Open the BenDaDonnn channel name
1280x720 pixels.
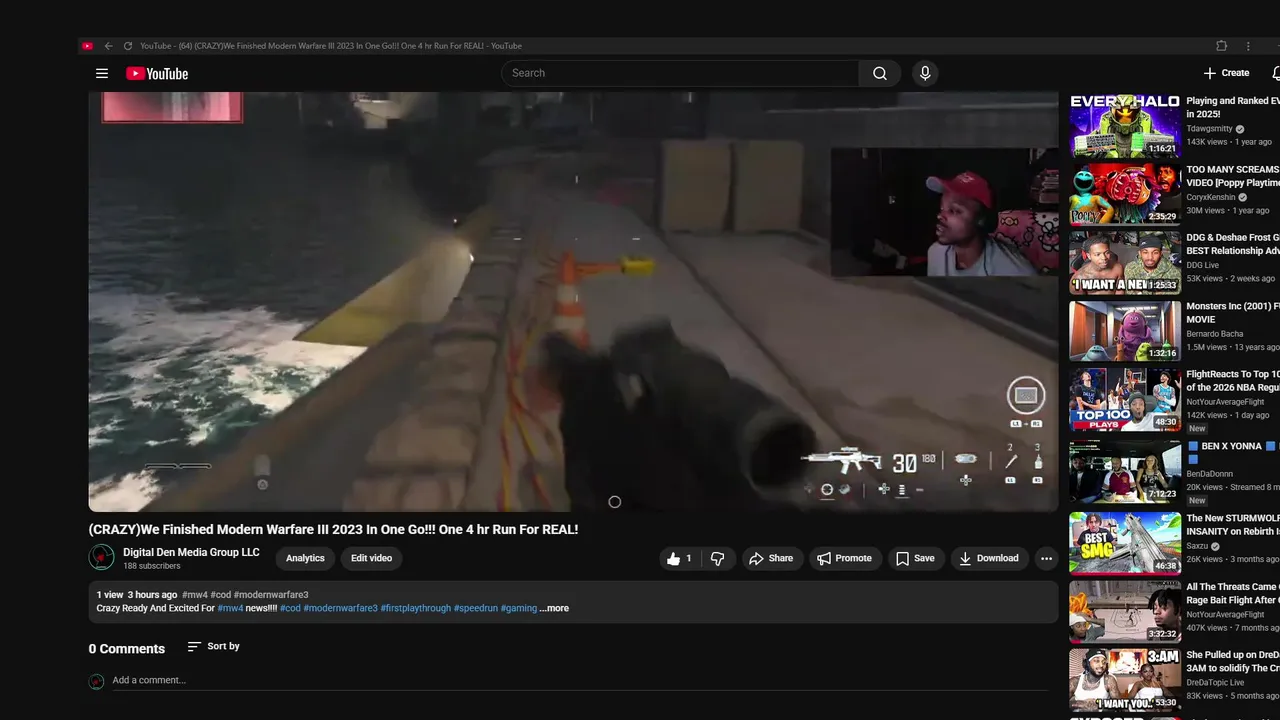[x=1211, y=474]
